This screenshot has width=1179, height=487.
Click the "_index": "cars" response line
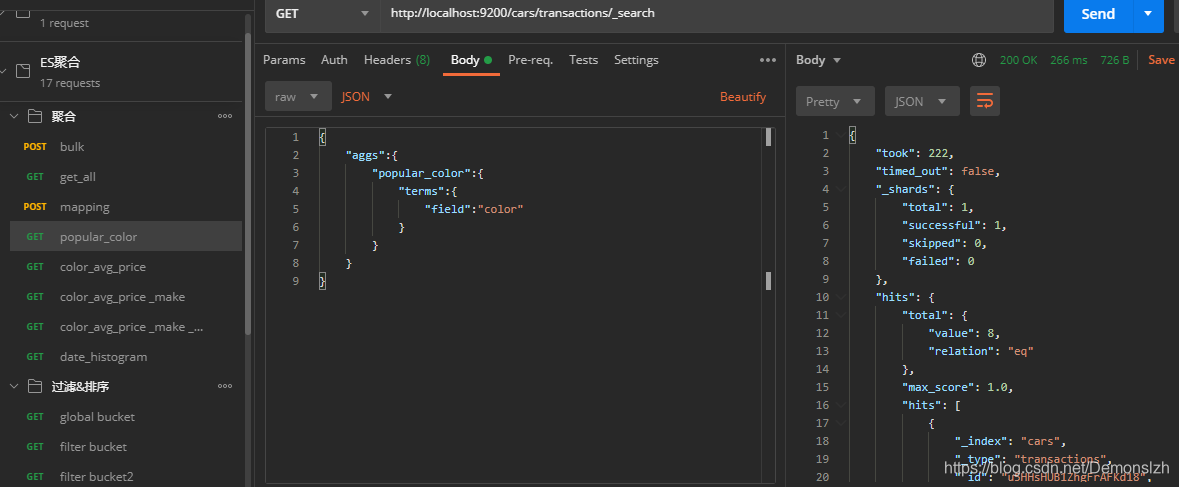click(x=1011, y=441)
